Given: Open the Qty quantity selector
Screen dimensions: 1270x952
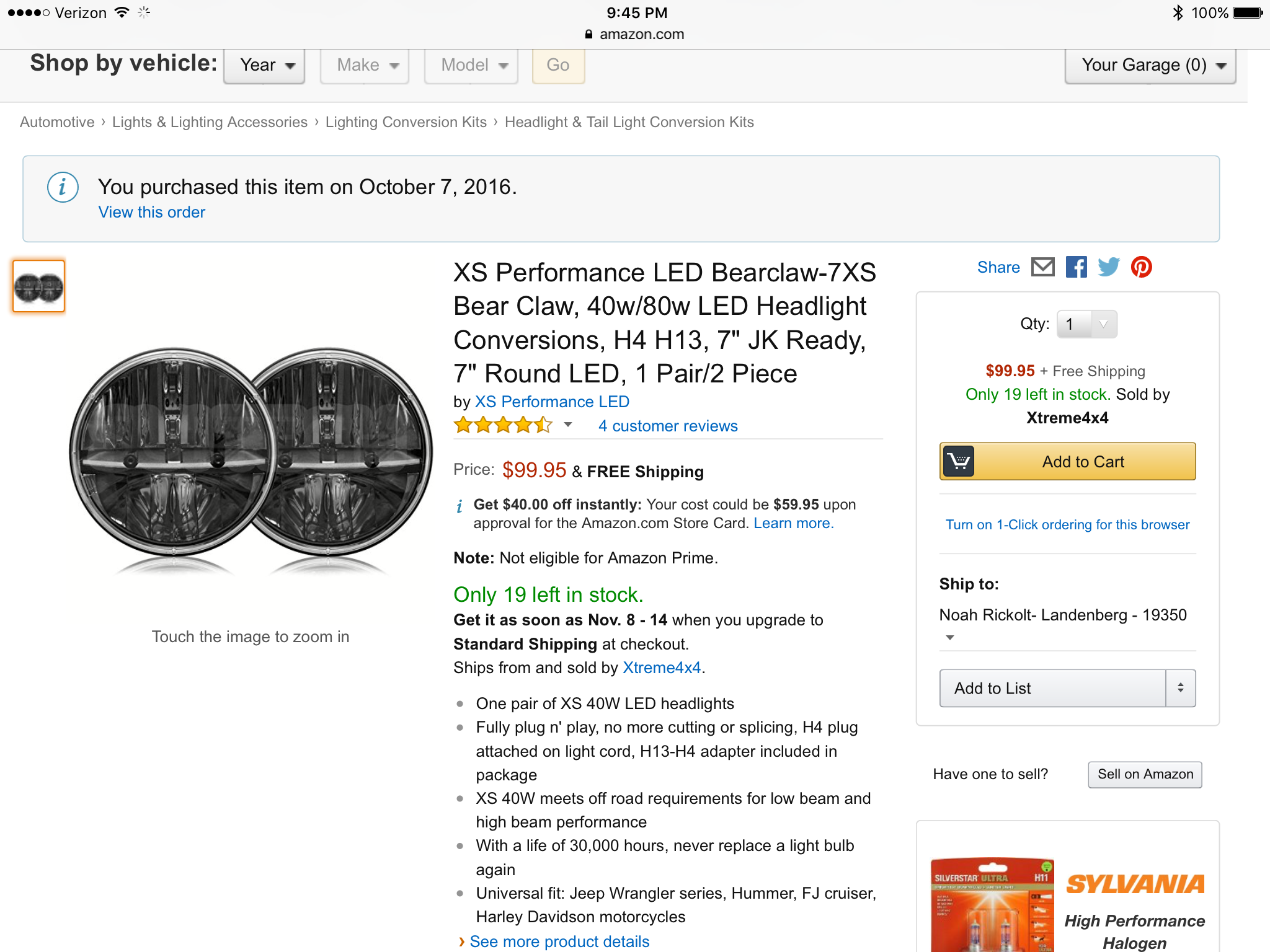Looking at the screenshot, I should point(1086,324).
